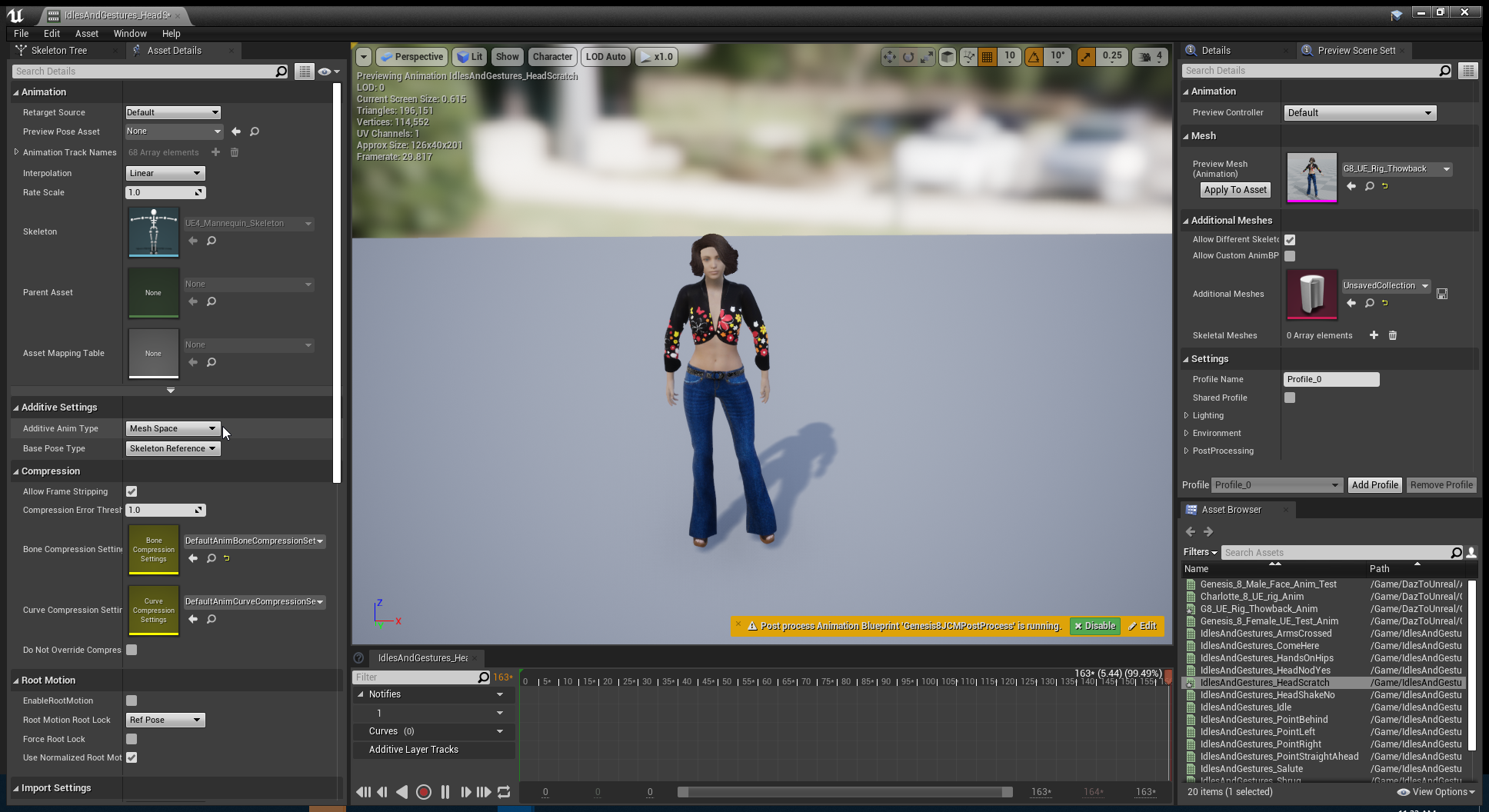Pause the animation playback

(x=445, y=792)
